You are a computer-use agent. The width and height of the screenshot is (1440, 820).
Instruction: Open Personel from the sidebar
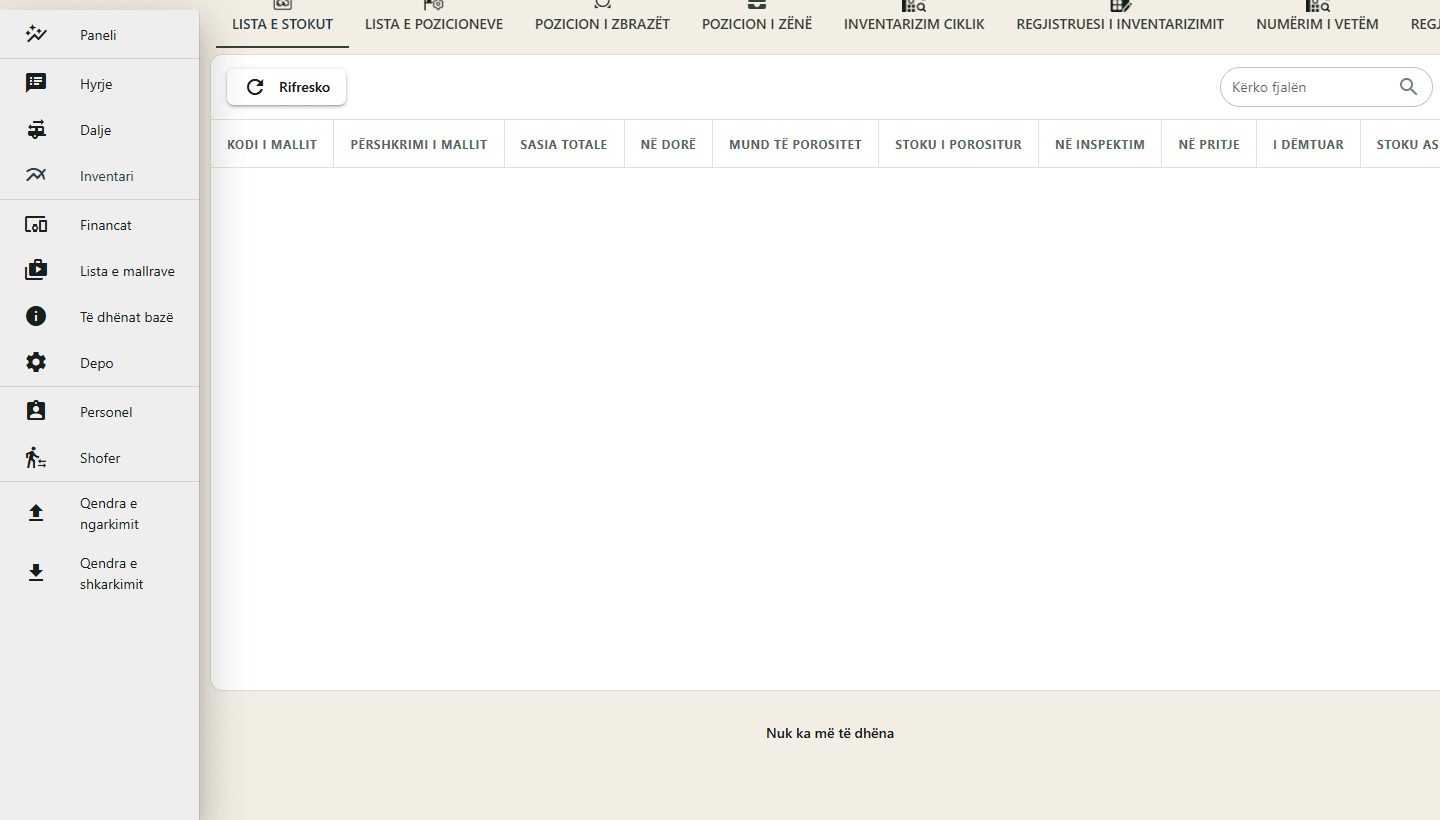[x=100, y=411]
